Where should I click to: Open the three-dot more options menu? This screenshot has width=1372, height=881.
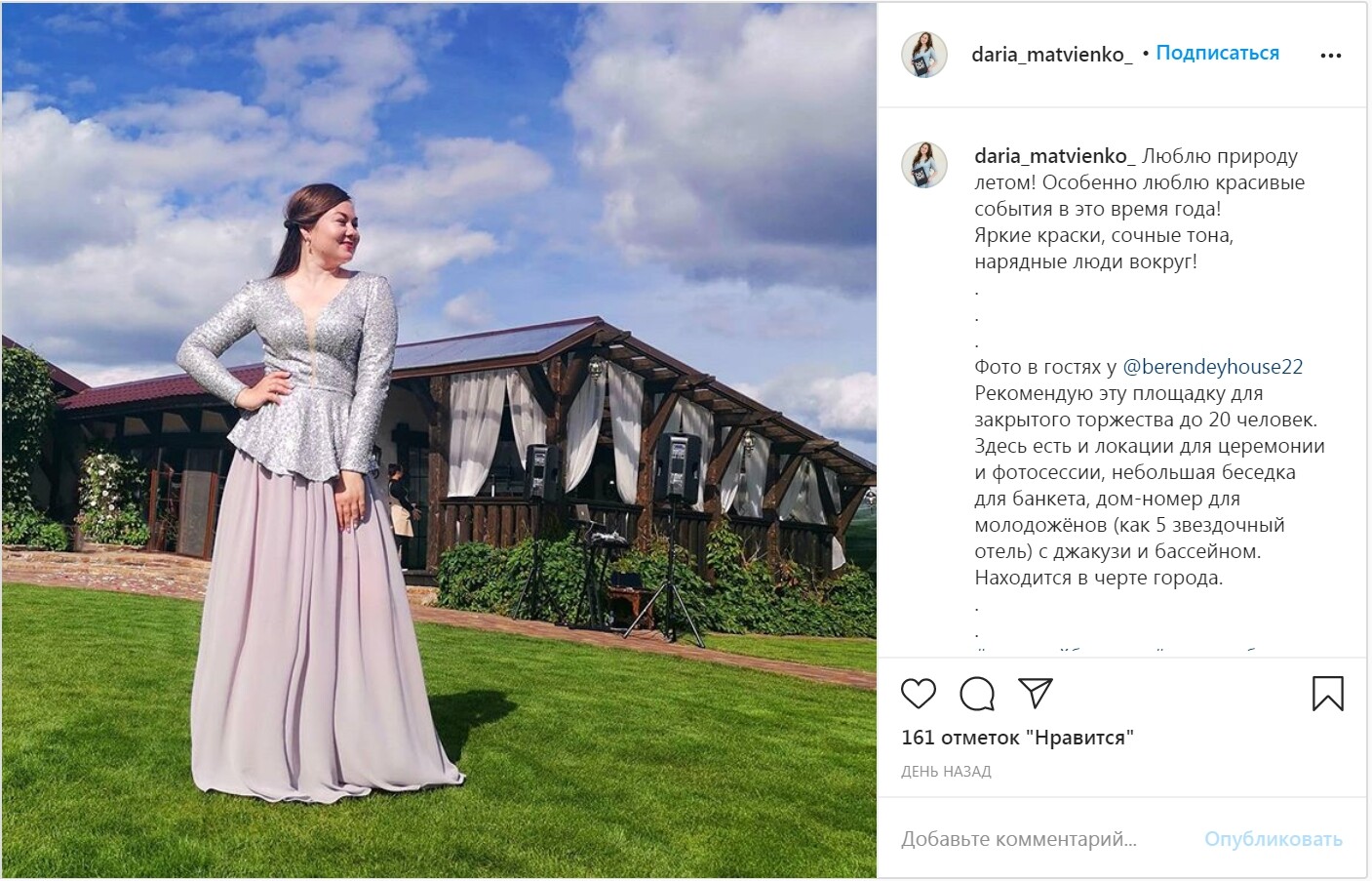point(1331,56)
